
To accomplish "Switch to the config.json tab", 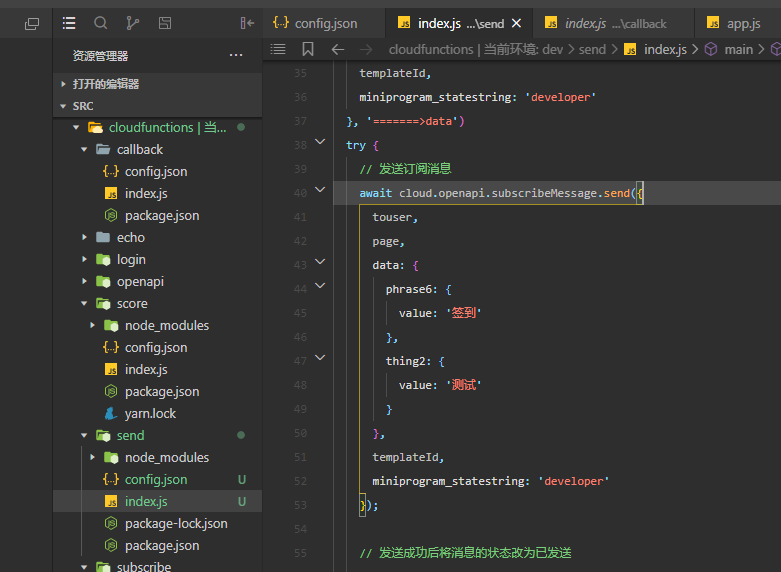I will coord(324,23).
